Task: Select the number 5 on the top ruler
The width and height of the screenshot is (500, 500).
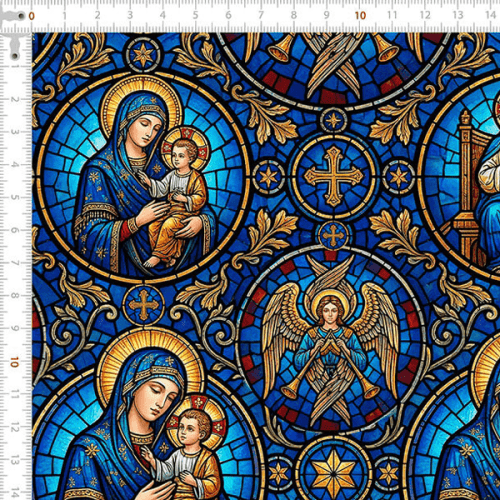Action: (x=195, y=15)
